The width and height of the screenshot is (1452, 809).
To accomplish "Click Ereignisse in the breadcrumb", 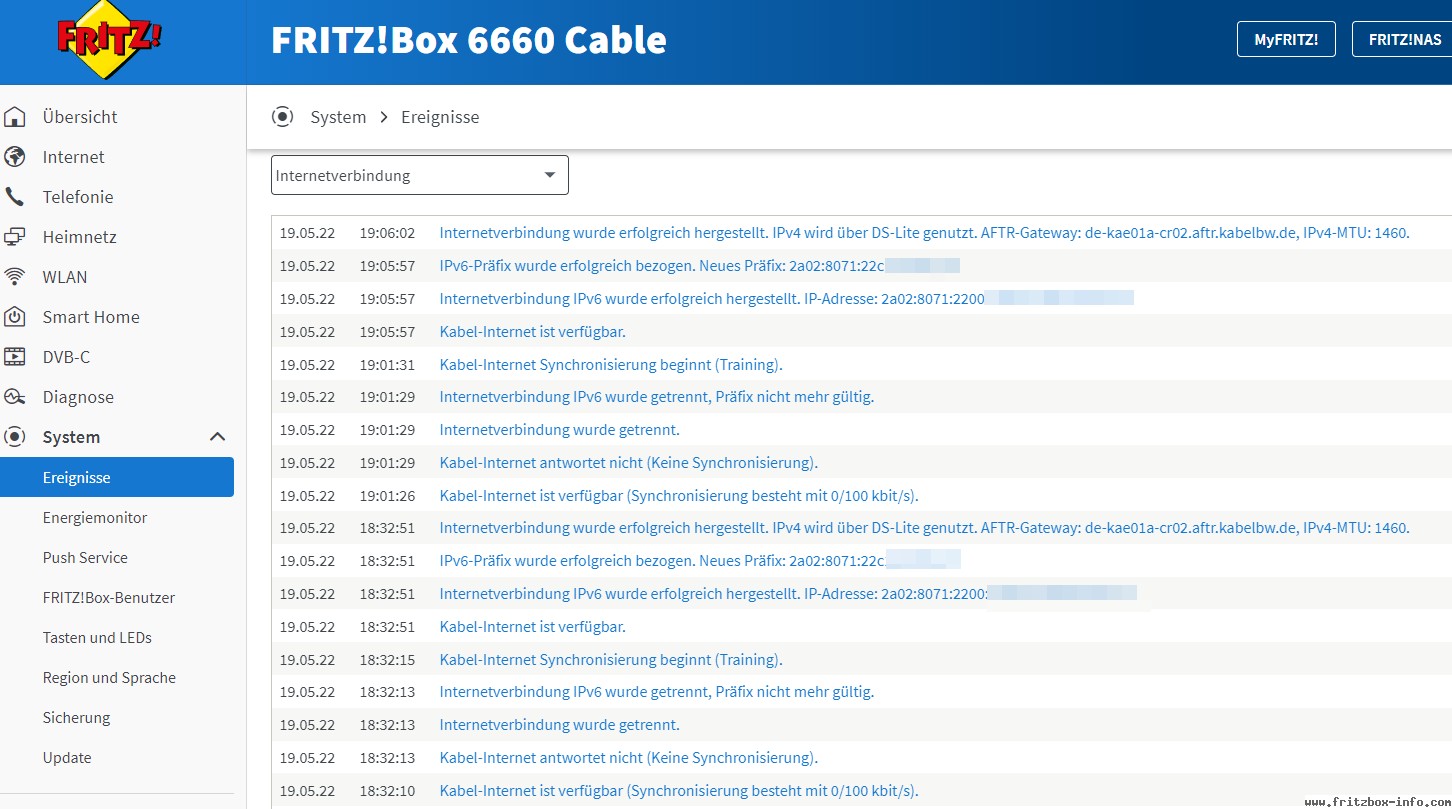I will click(440, 117).
